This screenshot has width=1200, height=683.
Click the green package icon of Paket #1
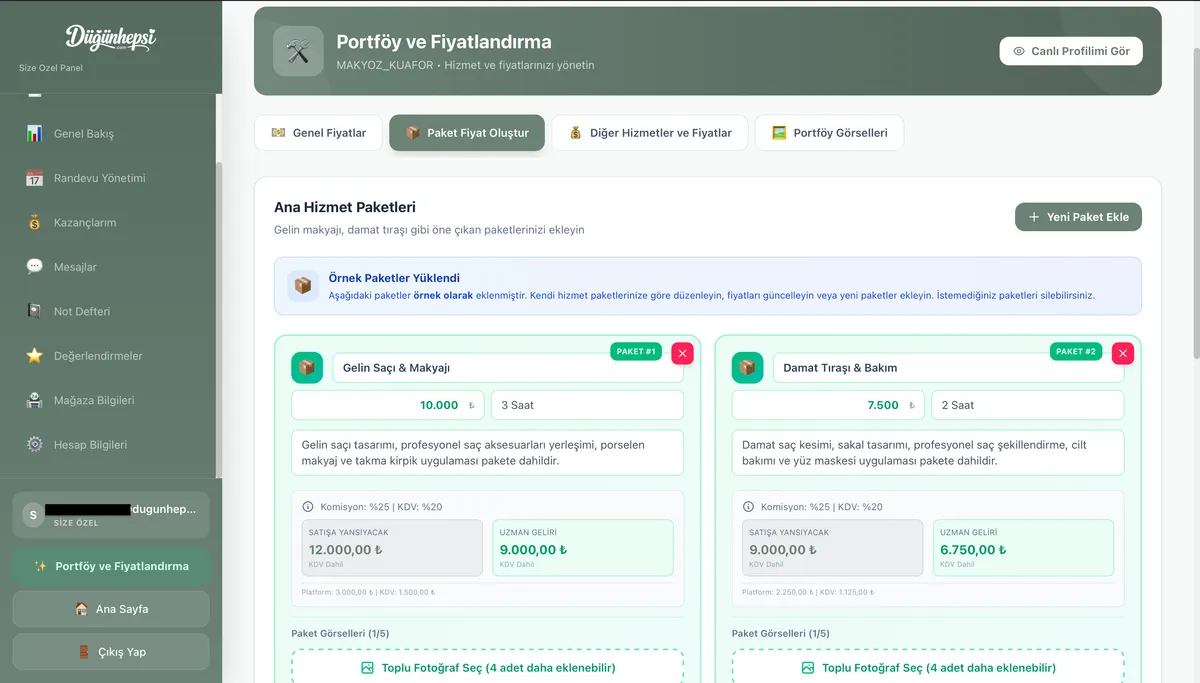[307, 367]
